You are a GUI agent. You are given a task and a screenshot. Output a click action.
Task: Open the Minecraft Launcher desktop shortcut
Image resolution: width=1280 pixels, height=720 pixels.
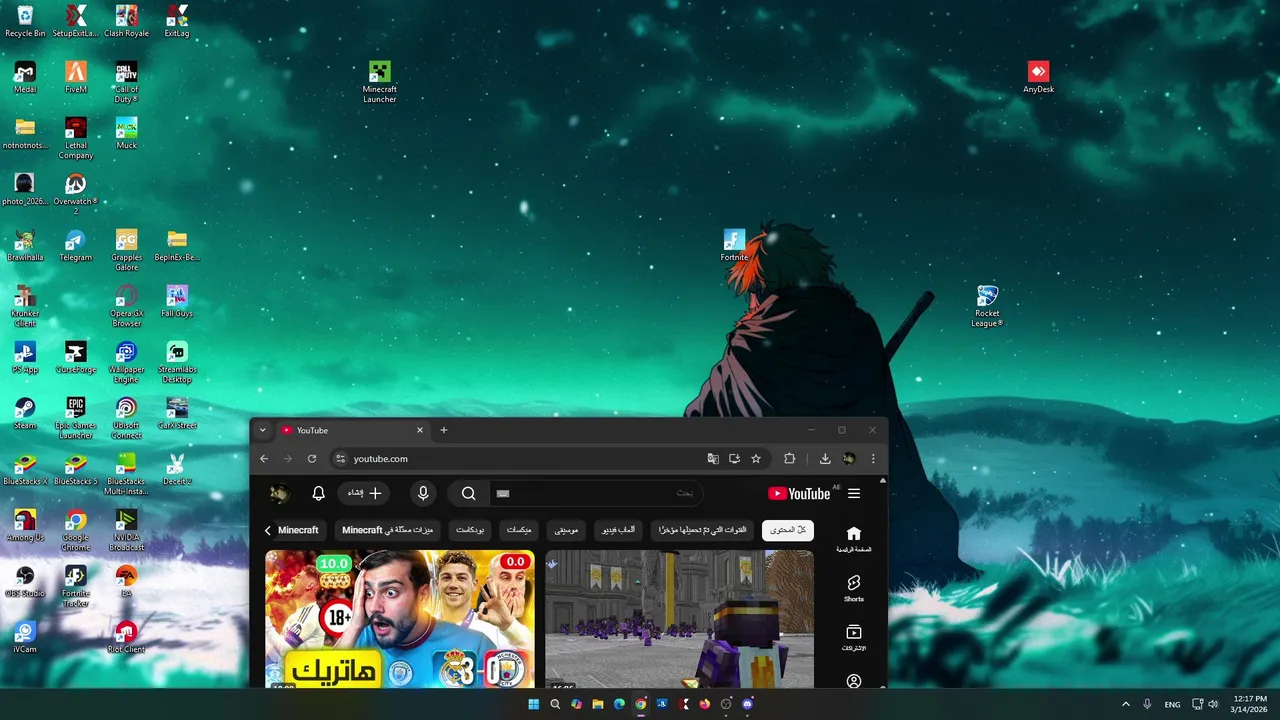pos(379,81)
